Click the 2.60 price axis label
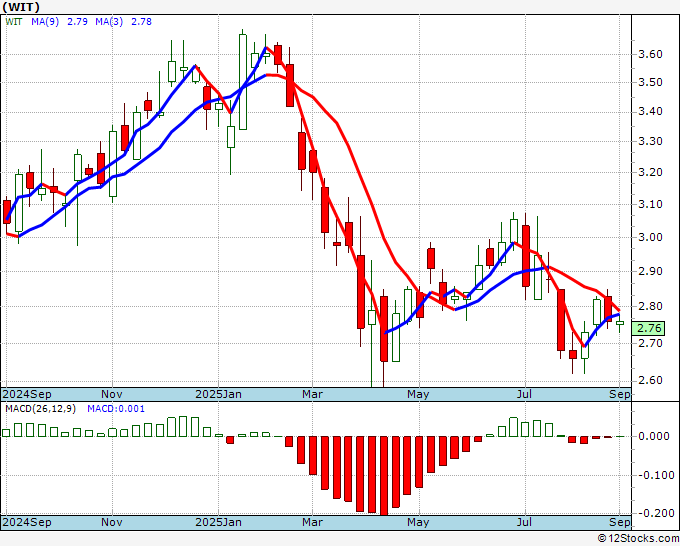Image resolution: width=680 pixels, height=546 pixels. tap(650, 380)
